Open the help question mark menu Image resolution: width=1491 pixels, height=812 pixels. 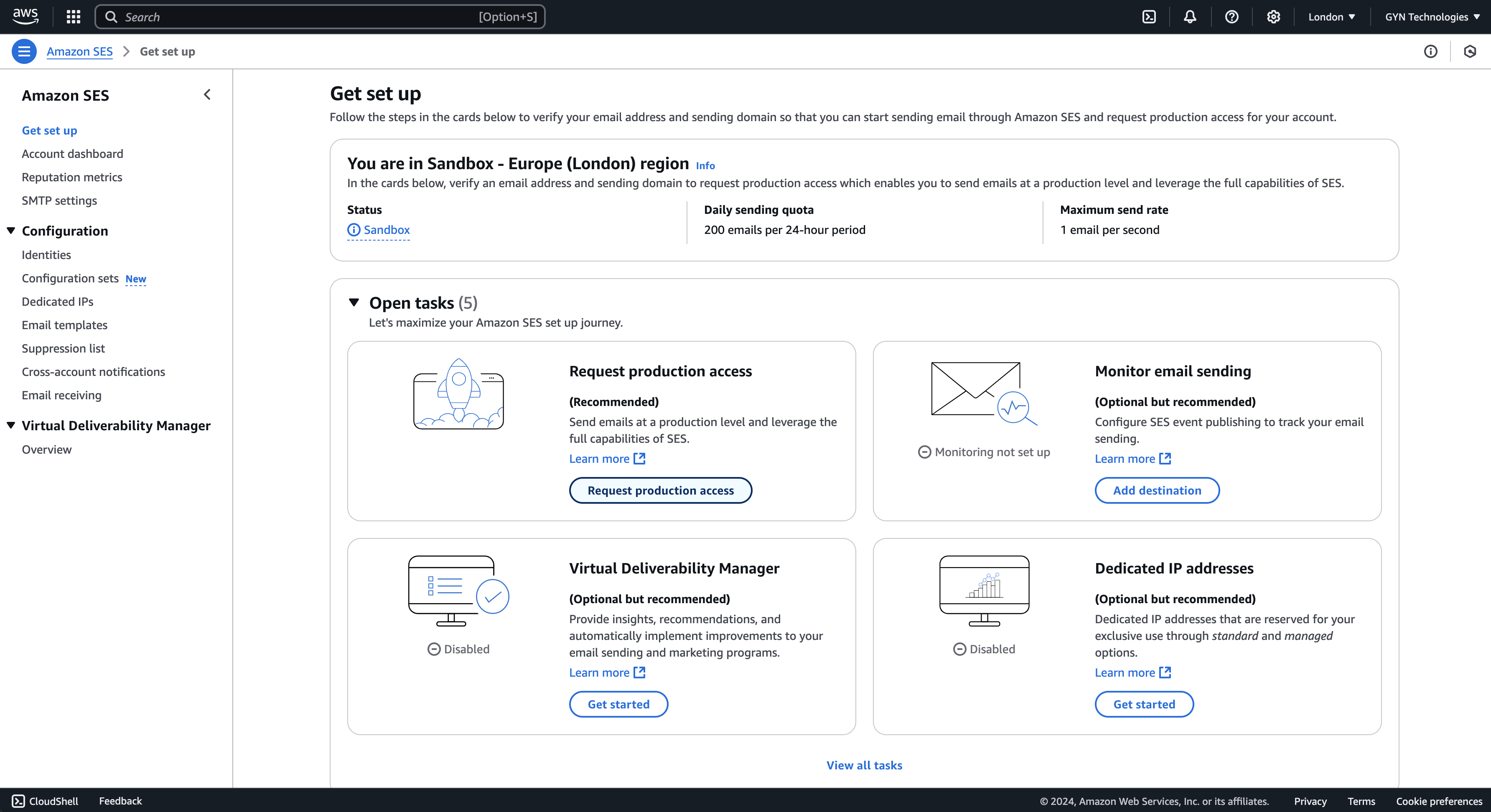[x=1231, y=17]
